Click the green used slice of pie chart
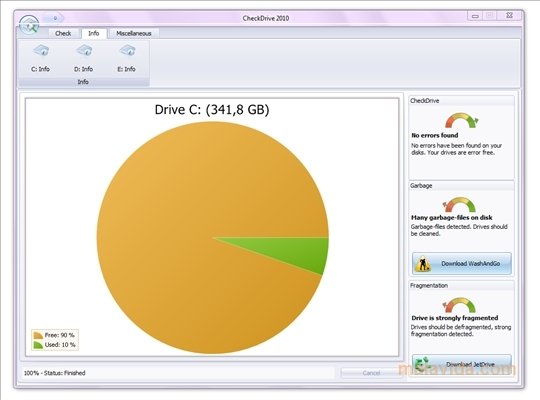The width and height of the screenshot is (540, 400). pos(289,252)
